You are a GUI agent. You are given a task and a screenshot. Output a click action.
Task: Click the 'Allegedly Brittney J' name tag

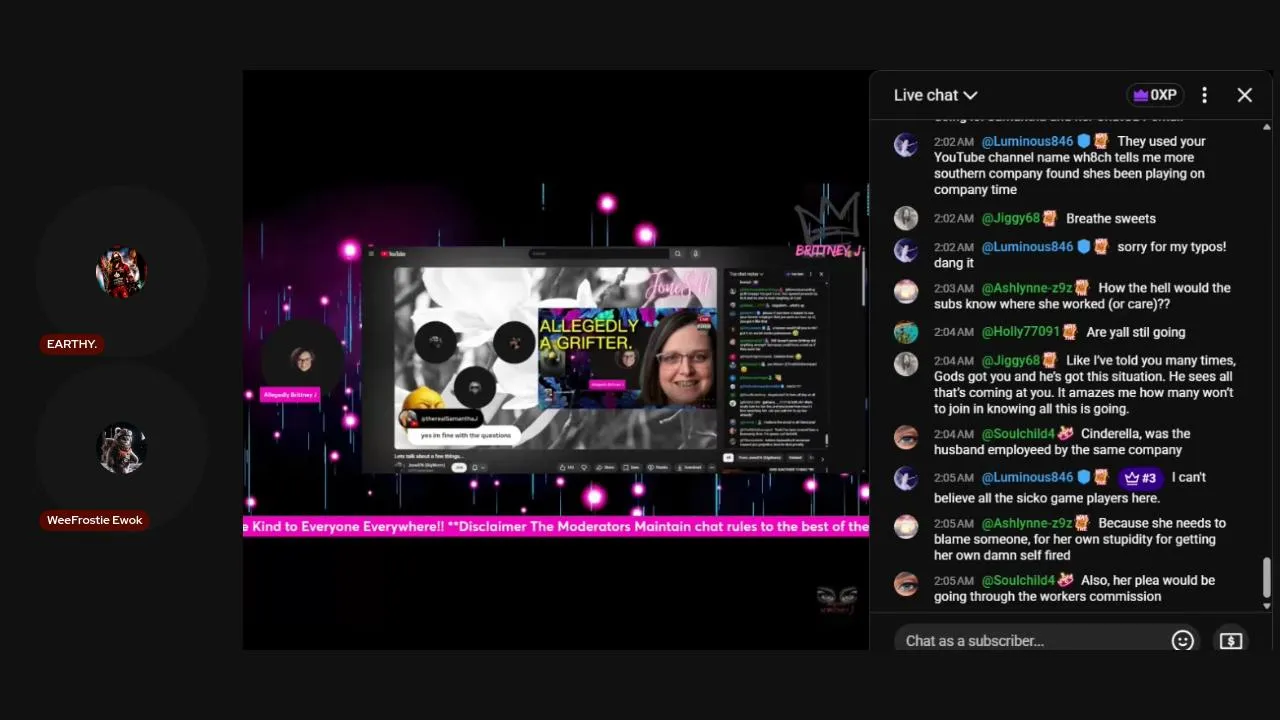[289, 395]
